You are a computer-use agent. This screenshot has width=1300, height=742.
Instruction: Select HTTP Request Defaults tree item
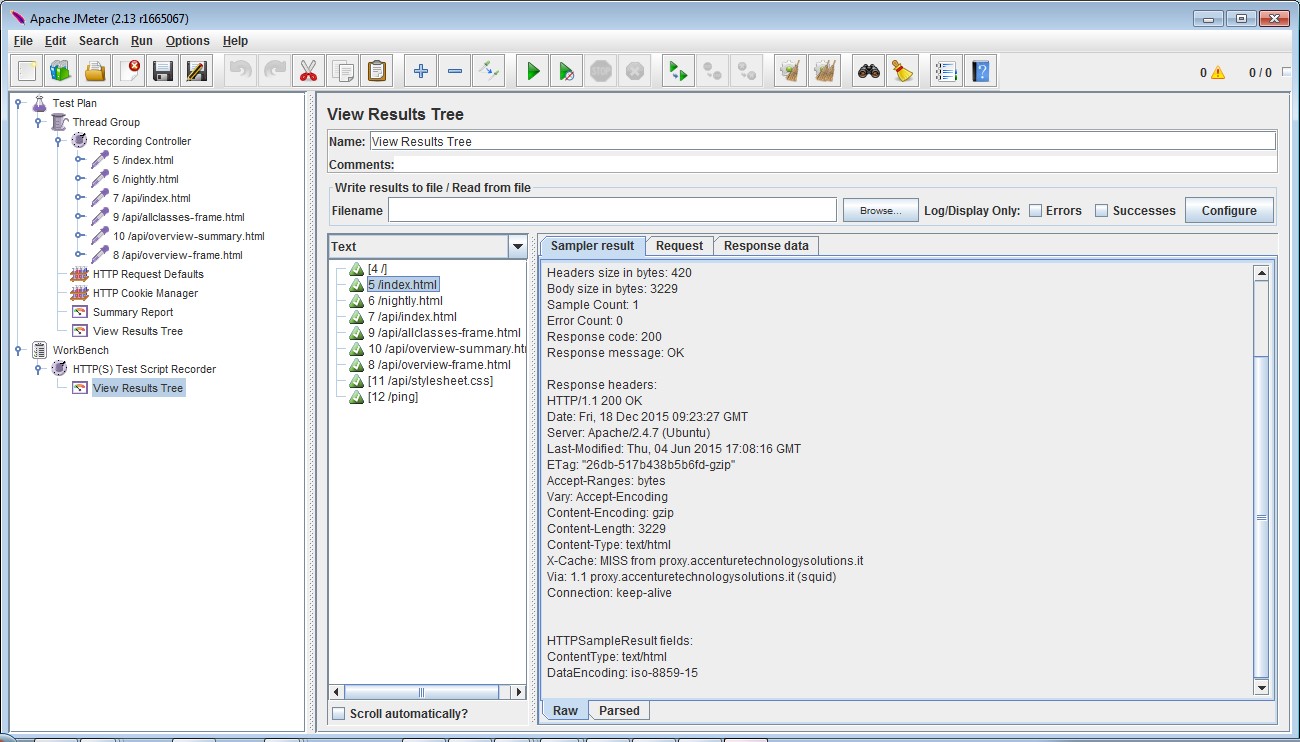[148, 274]
